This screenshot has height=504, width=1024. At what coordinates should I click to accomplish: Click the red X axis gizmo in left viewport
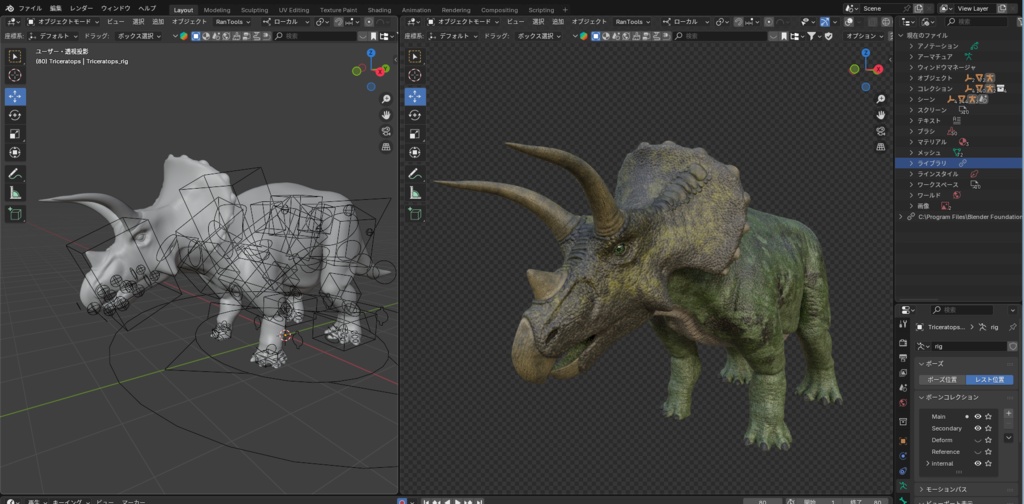point(380,72)
